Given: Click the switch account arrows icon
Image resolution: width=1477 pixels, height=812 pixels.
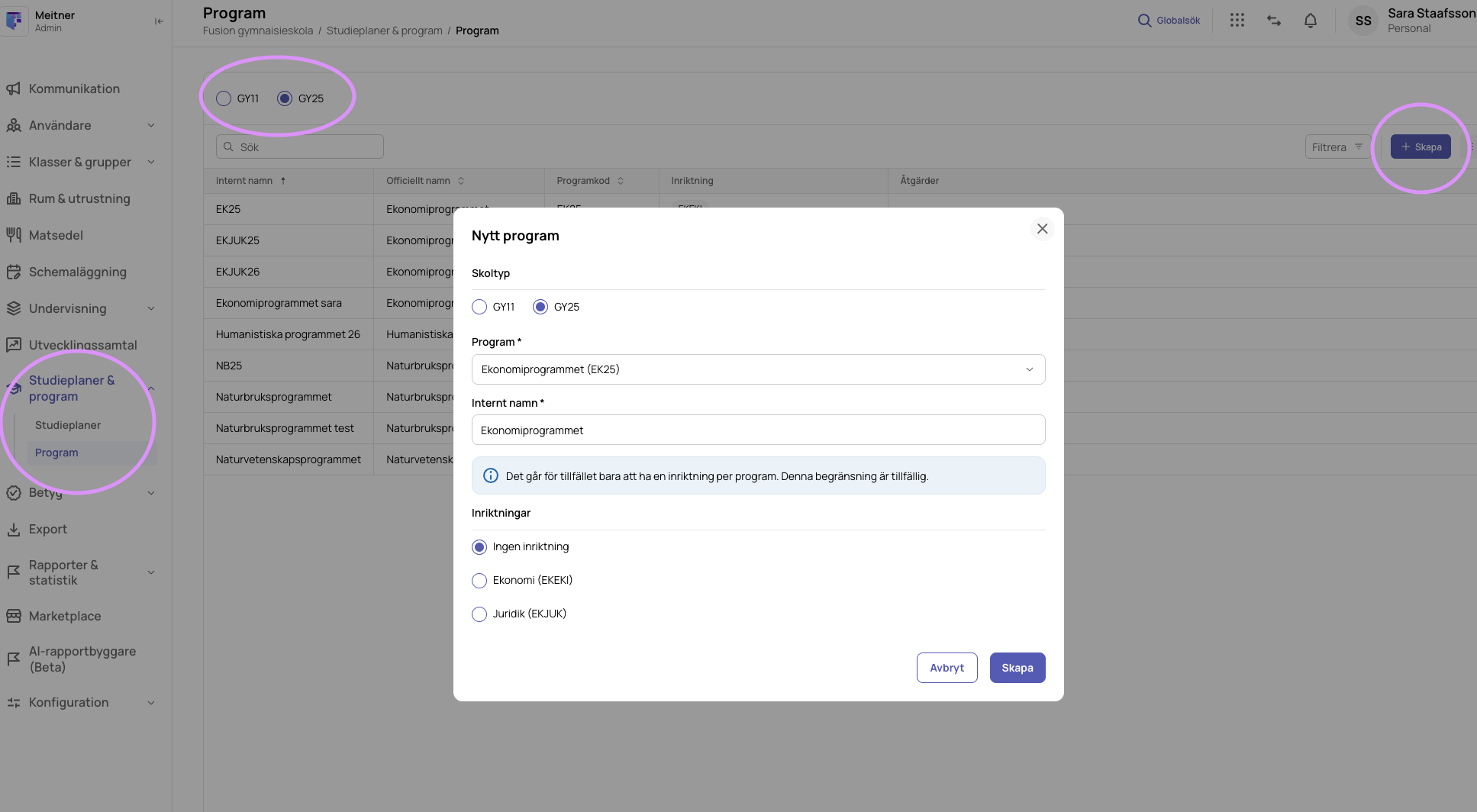Looking at the screenshot, I should click(1273, 21).
